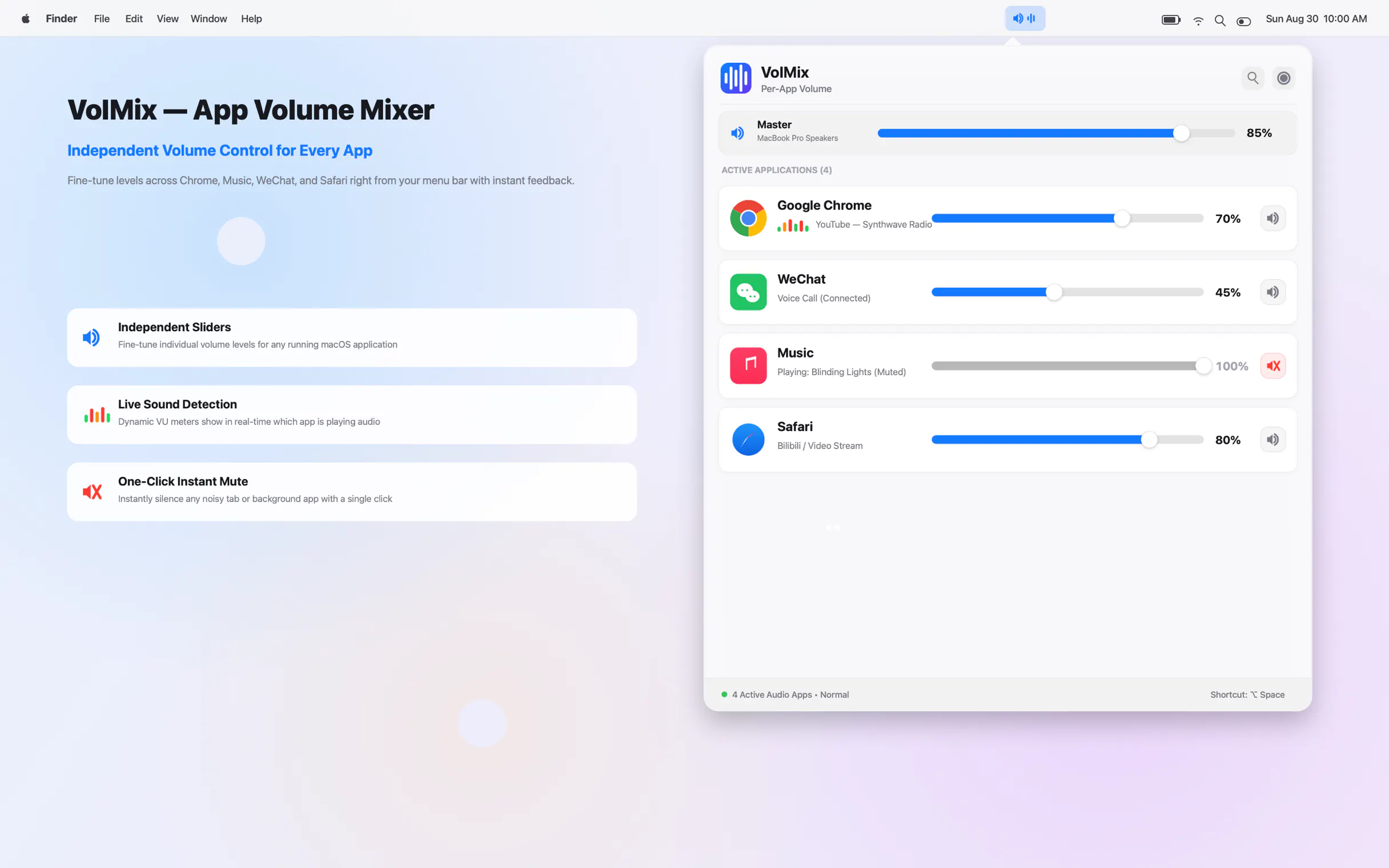Viewport: 1389px width, 868px height.
Task: Open the VolMix menu bar icon
Action: point(1025,18)
